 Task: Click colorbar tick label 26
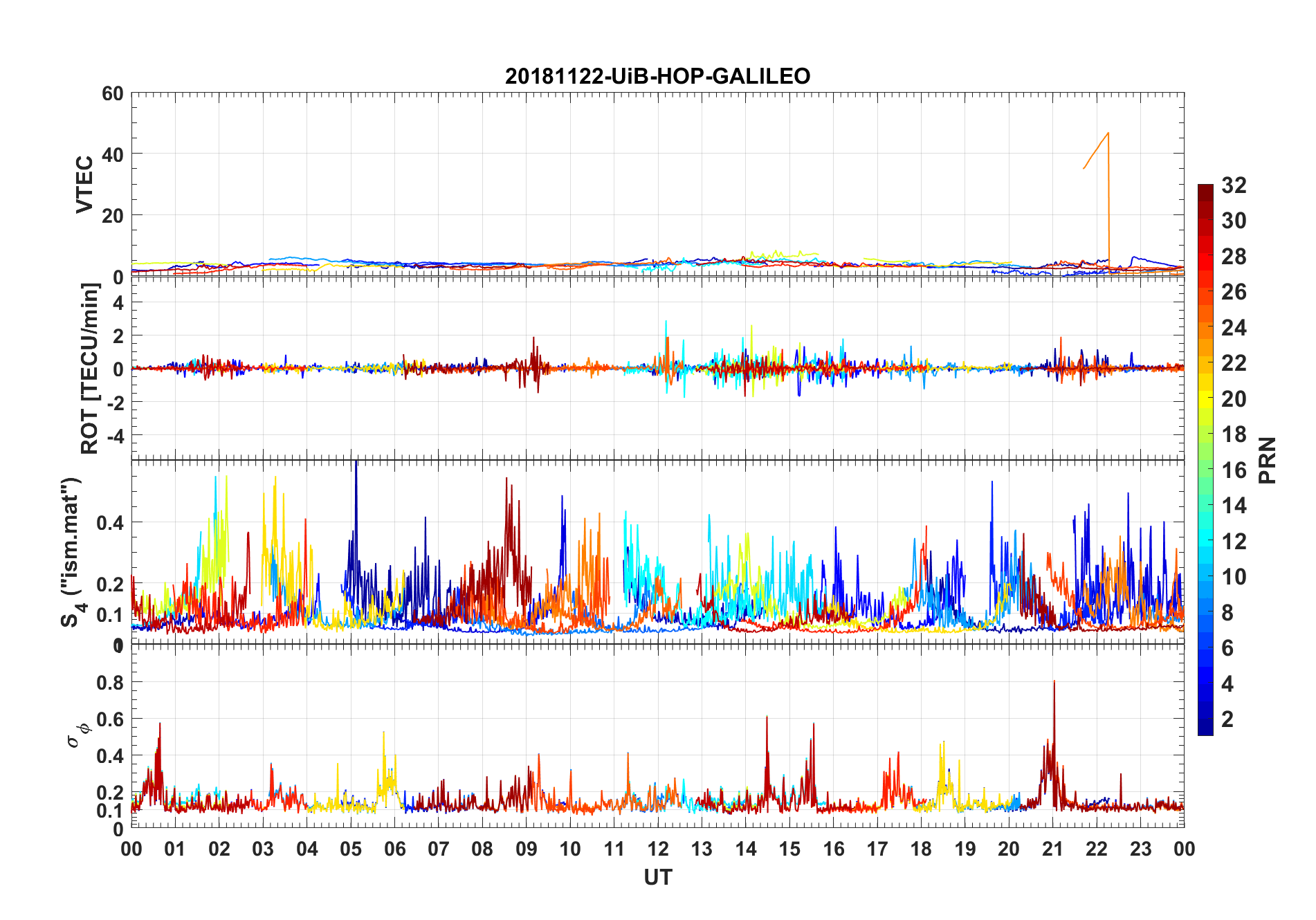(1234, 292)
